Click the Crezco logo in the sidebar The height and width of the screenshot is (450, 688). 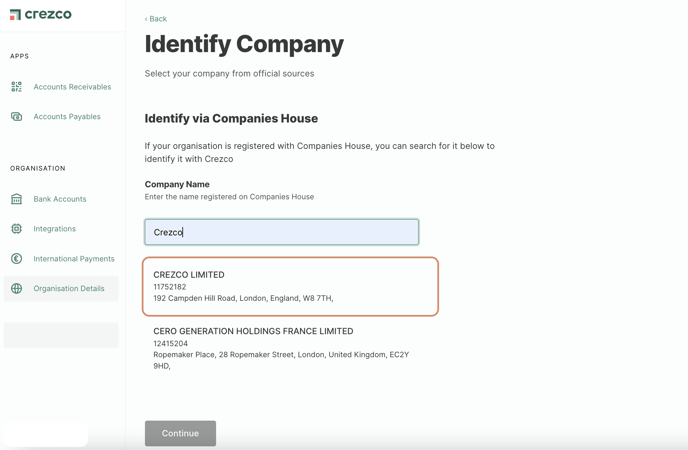(x=40, y=14)
